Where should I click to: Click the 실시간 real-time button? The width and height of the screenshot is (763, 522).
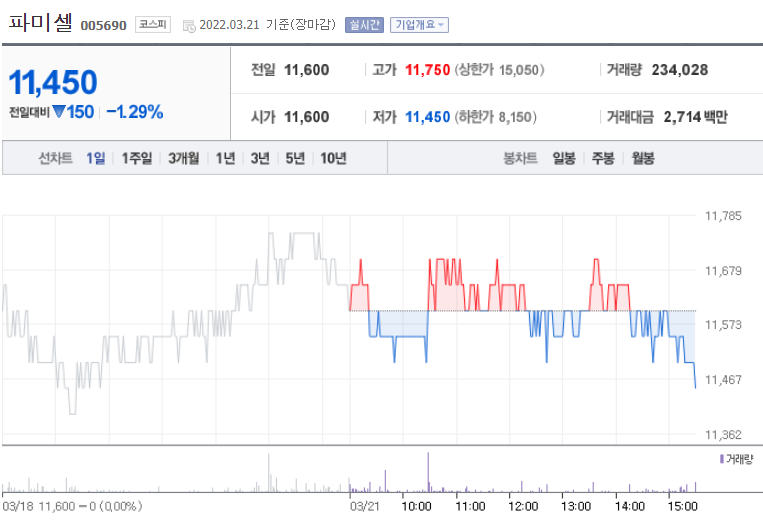pyautogui.click(x=364, y=25)
